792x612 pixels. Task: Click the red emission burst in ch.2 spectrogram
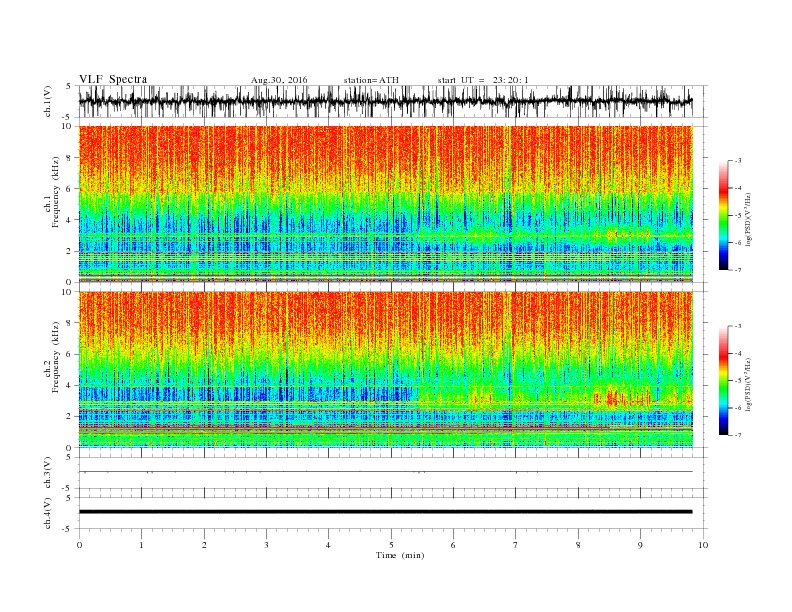click(622, 398)
